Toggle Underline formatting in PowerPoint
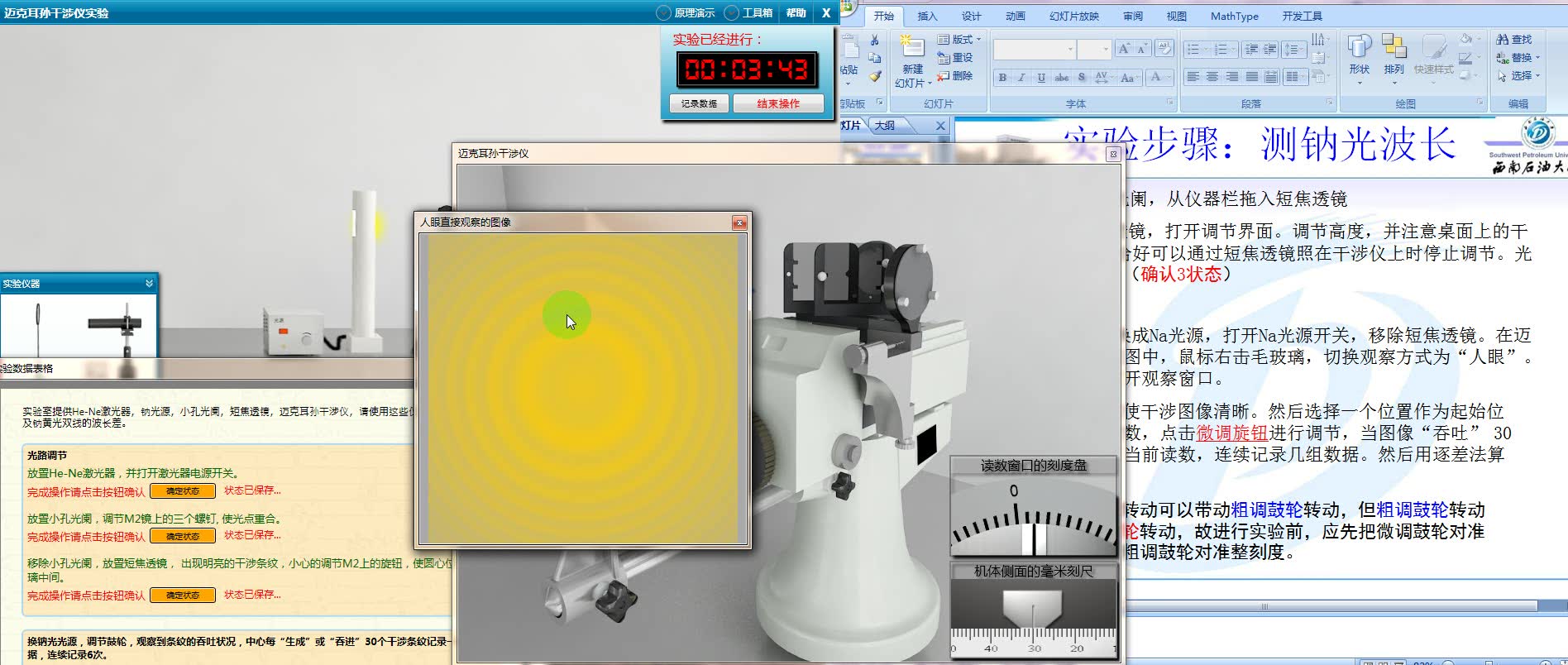 pos(1041,78)
